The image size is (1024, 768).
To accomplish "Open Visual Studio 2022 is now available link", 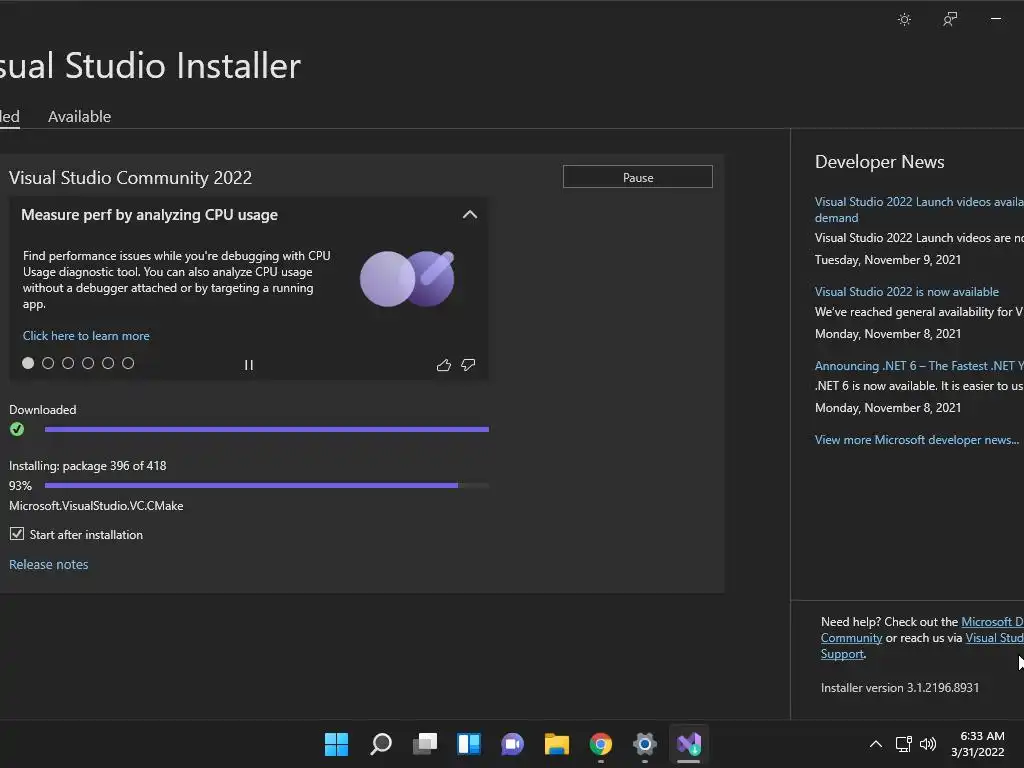I will tap(907, 292).
